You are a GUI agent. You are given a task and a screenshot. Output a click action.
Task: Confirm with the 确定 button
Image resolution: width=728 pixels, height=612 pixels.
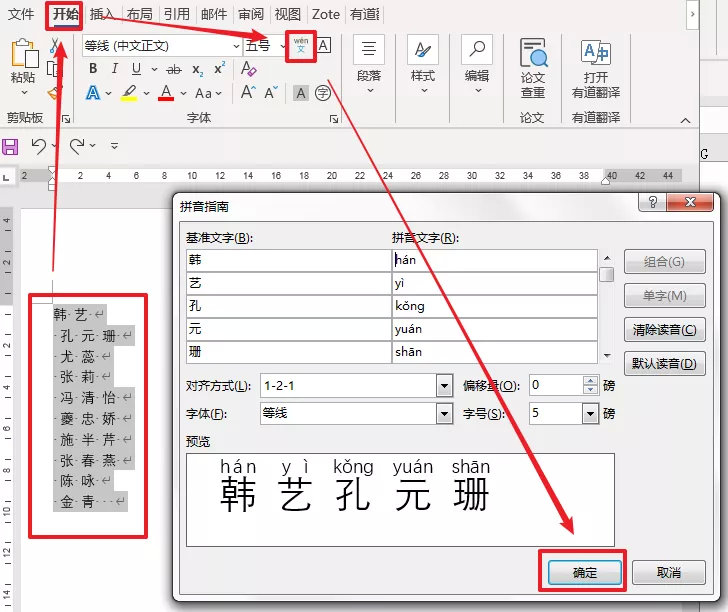pyautogui.click(x=585, y=573)
